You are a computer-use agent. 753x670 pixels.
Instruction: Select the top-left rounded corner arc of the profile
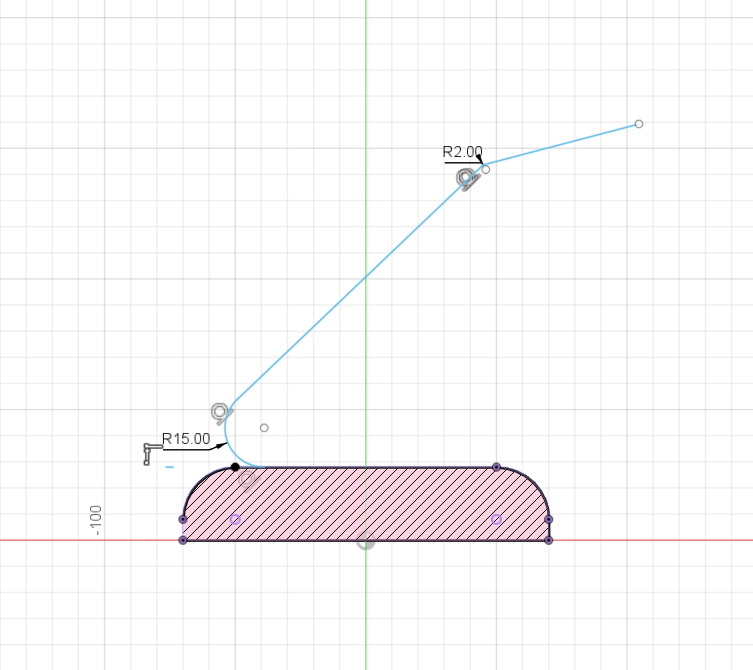click(x=198, y=482)
